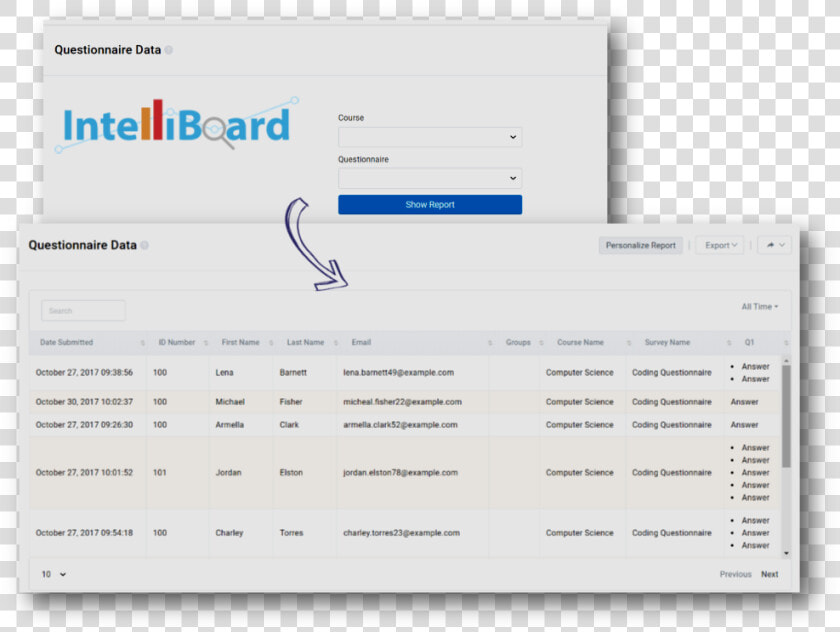Click last name Barnett

point(293,372)
